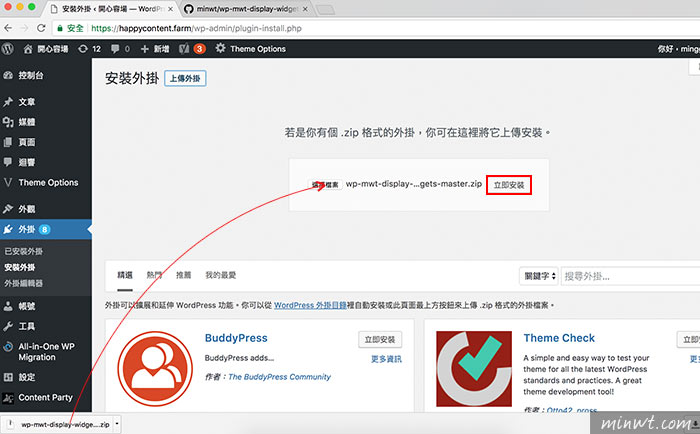700x434 pixels.
Task: Open the Pages (頁面) sidebar icon
Action: (x=8, y=142)
